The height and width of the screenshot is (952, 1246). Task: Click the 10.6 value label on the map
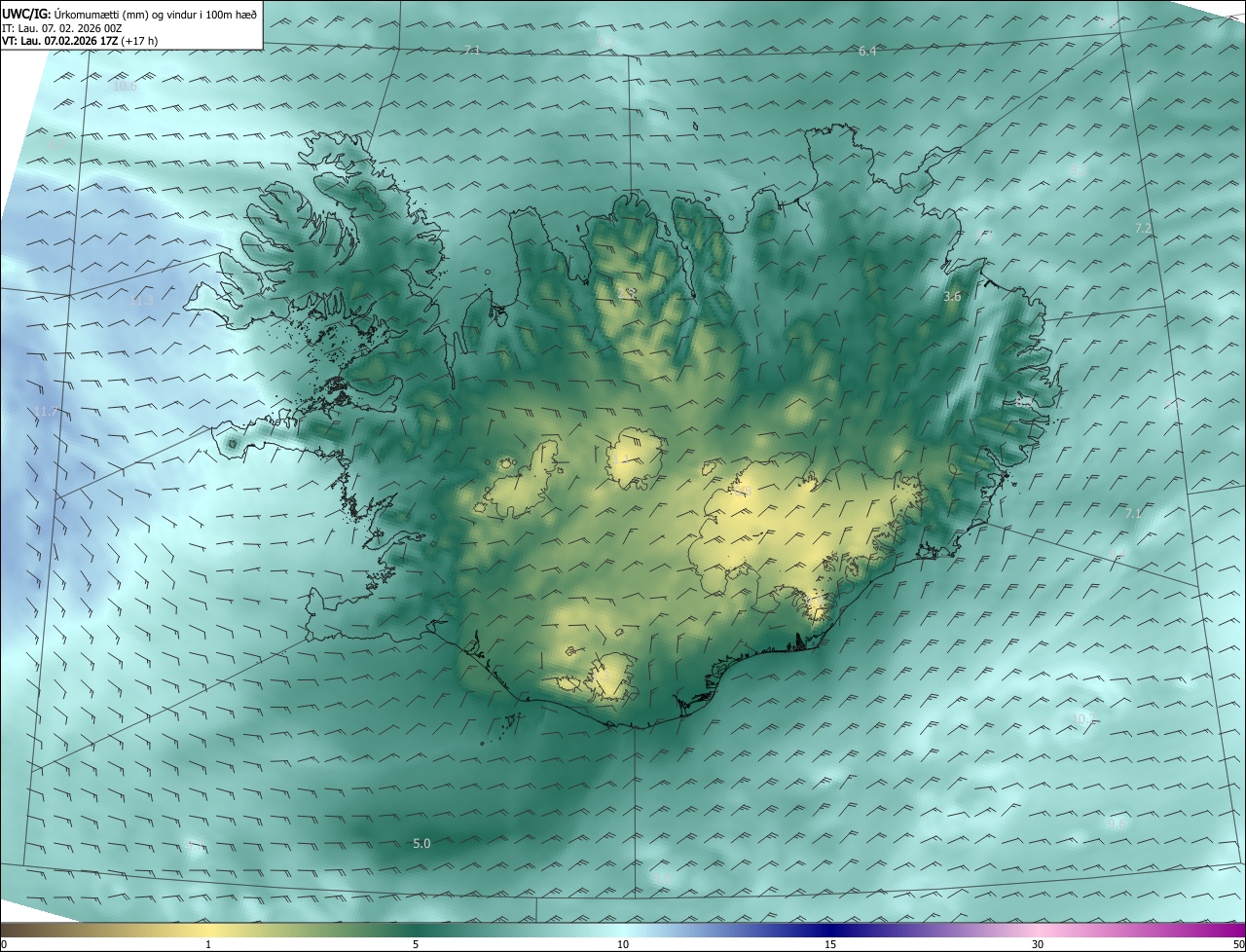[125, 87]
